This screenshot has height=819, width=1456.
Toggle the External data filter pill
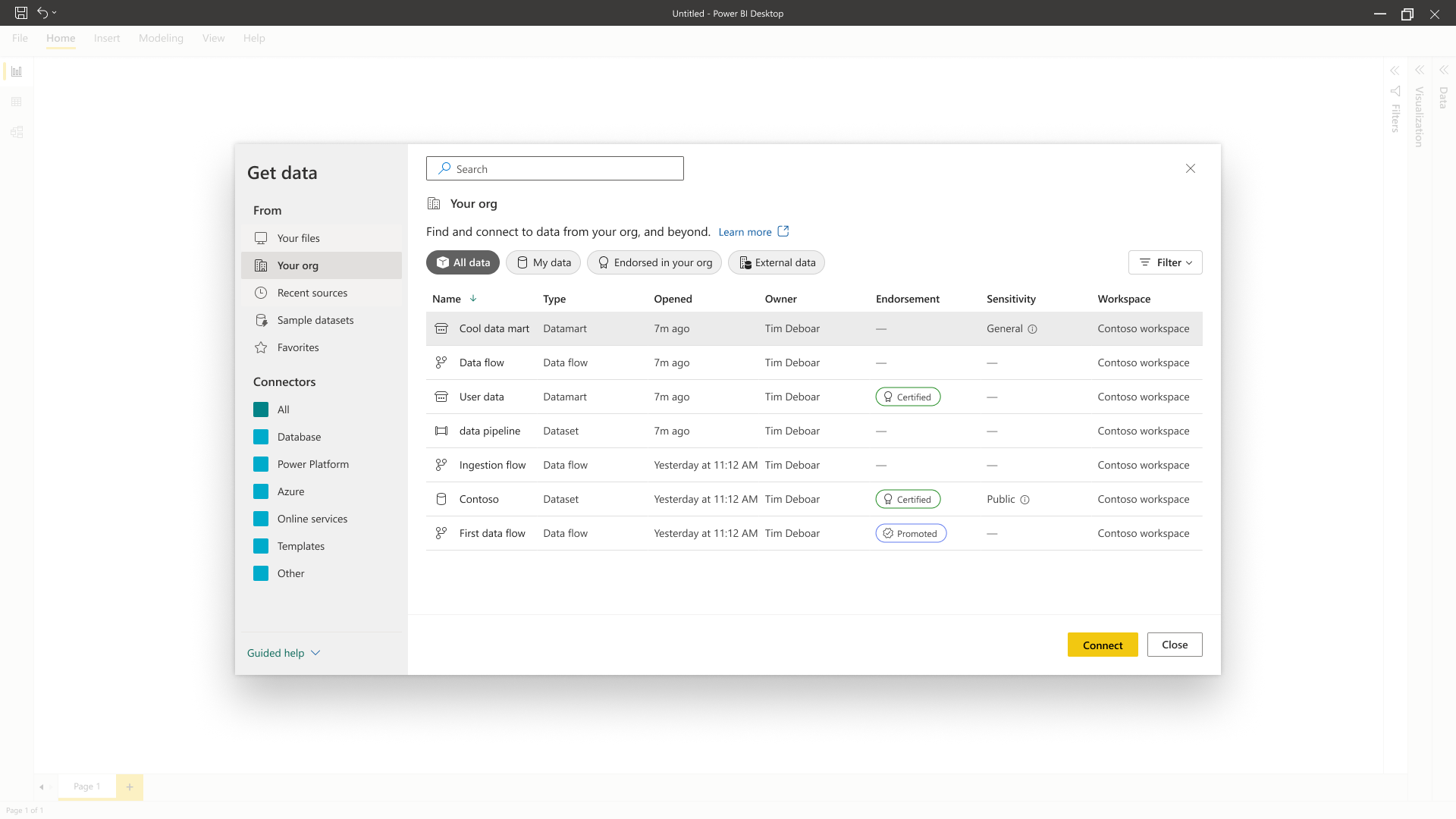pos(777,262)
